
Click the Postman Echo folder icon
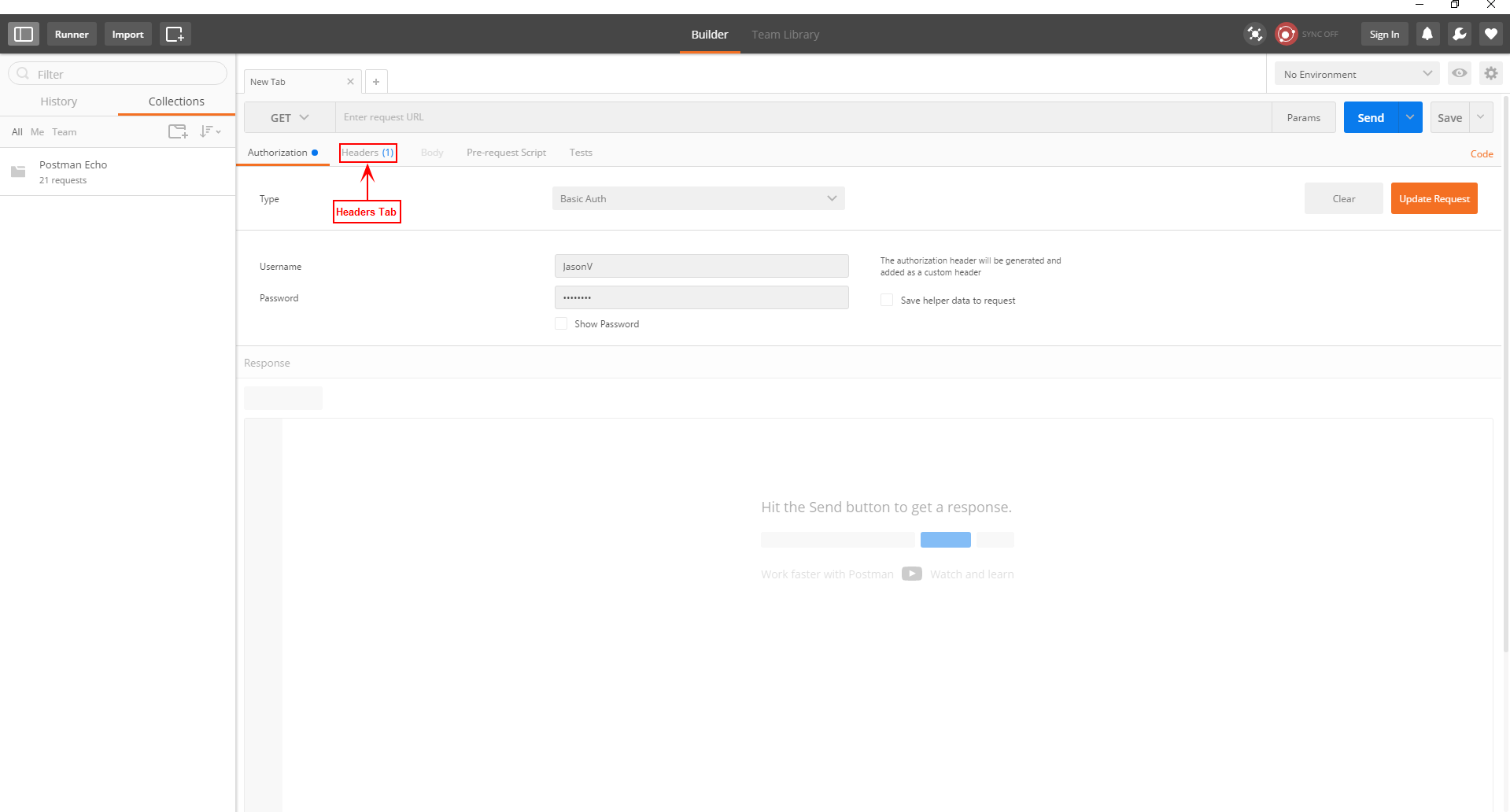(18, 172)
